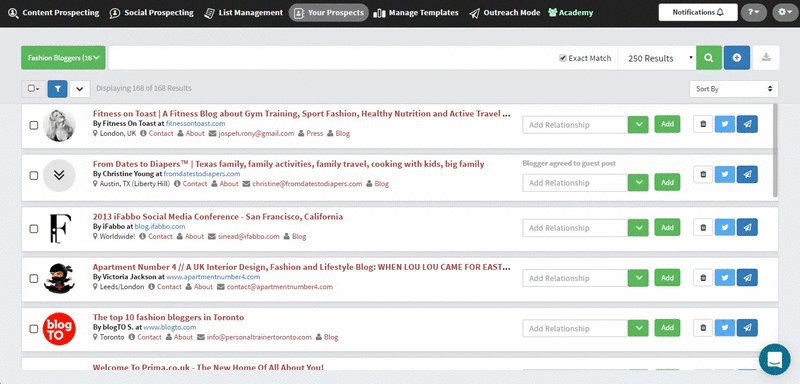Open the 250 Results dropdown
The width and height of the screenshot is (800, 384).
pyautogui.click(x=657, y=58)
